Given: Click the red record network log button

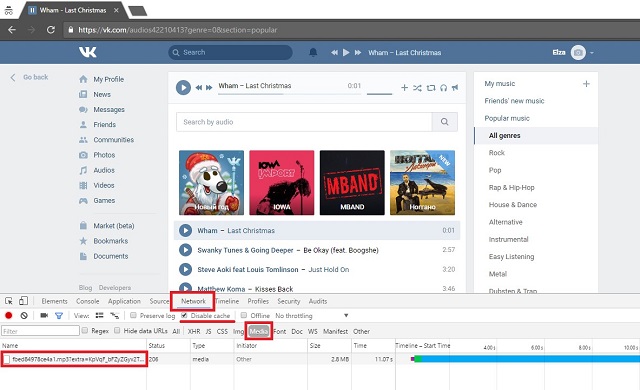Looking at the screenshot, I should tap(9, 315).
